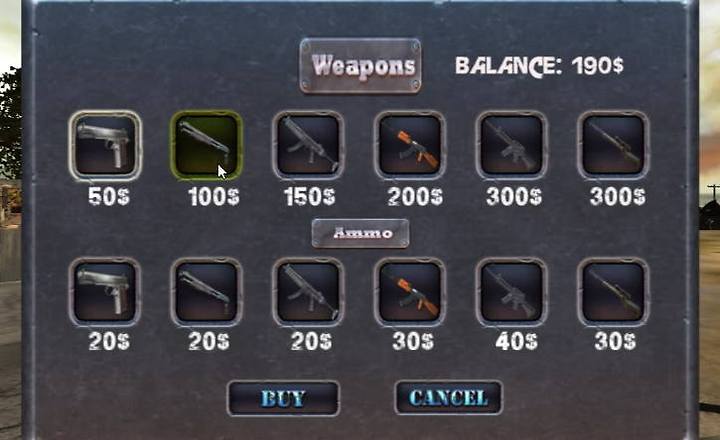Pick submachine gun ammo for 20$
This screenshot has height=440, width=720.
(308, 292)
